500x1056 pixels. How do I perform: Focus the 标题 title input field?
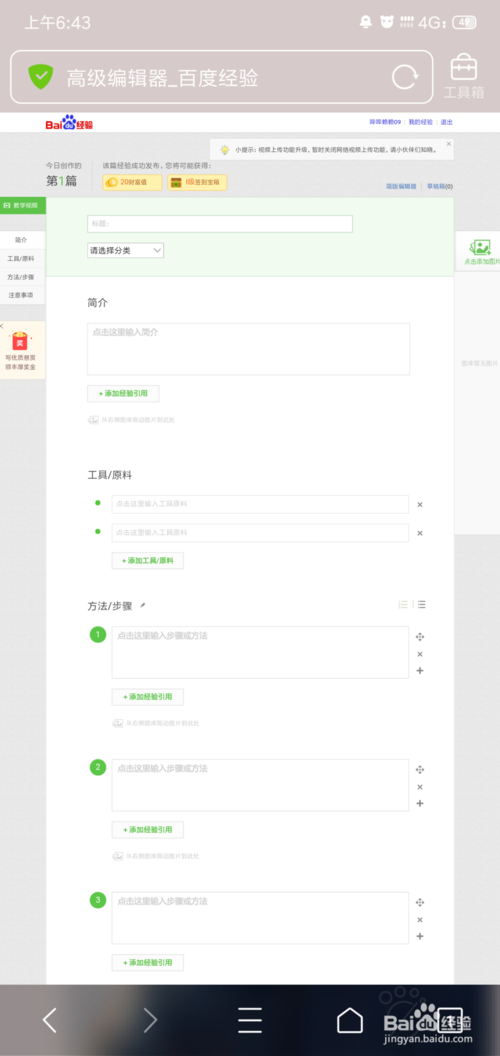coord(220,224)
